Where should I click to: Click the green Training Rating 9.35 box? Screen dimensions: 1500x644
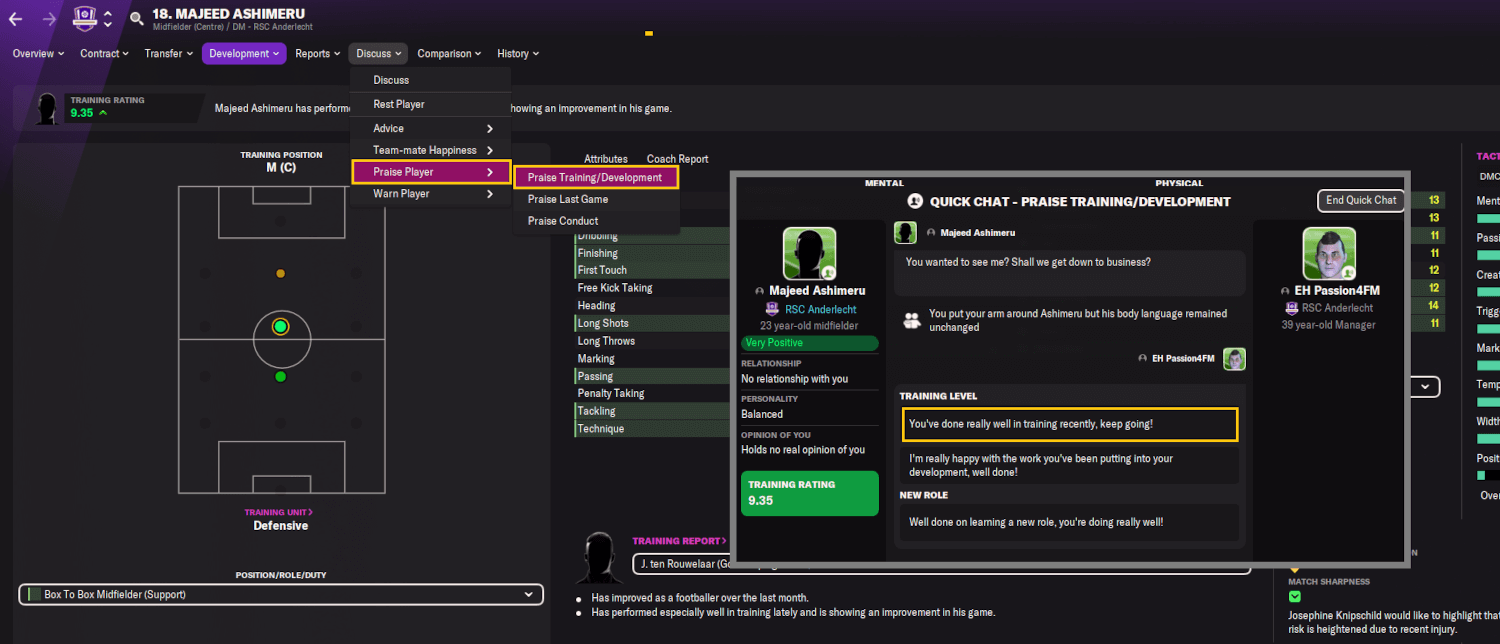[809, 493]
